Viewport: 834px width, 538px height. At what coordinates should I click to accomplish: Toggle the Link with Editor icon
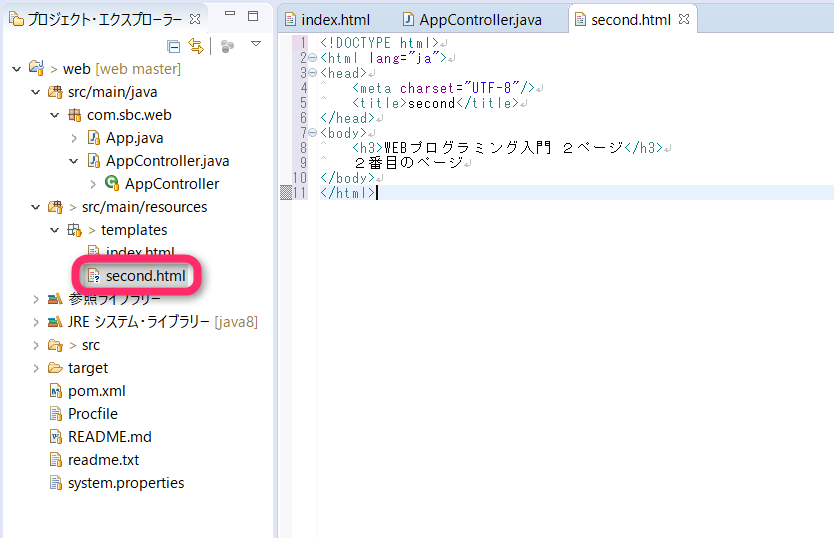(x=196, y=46)
